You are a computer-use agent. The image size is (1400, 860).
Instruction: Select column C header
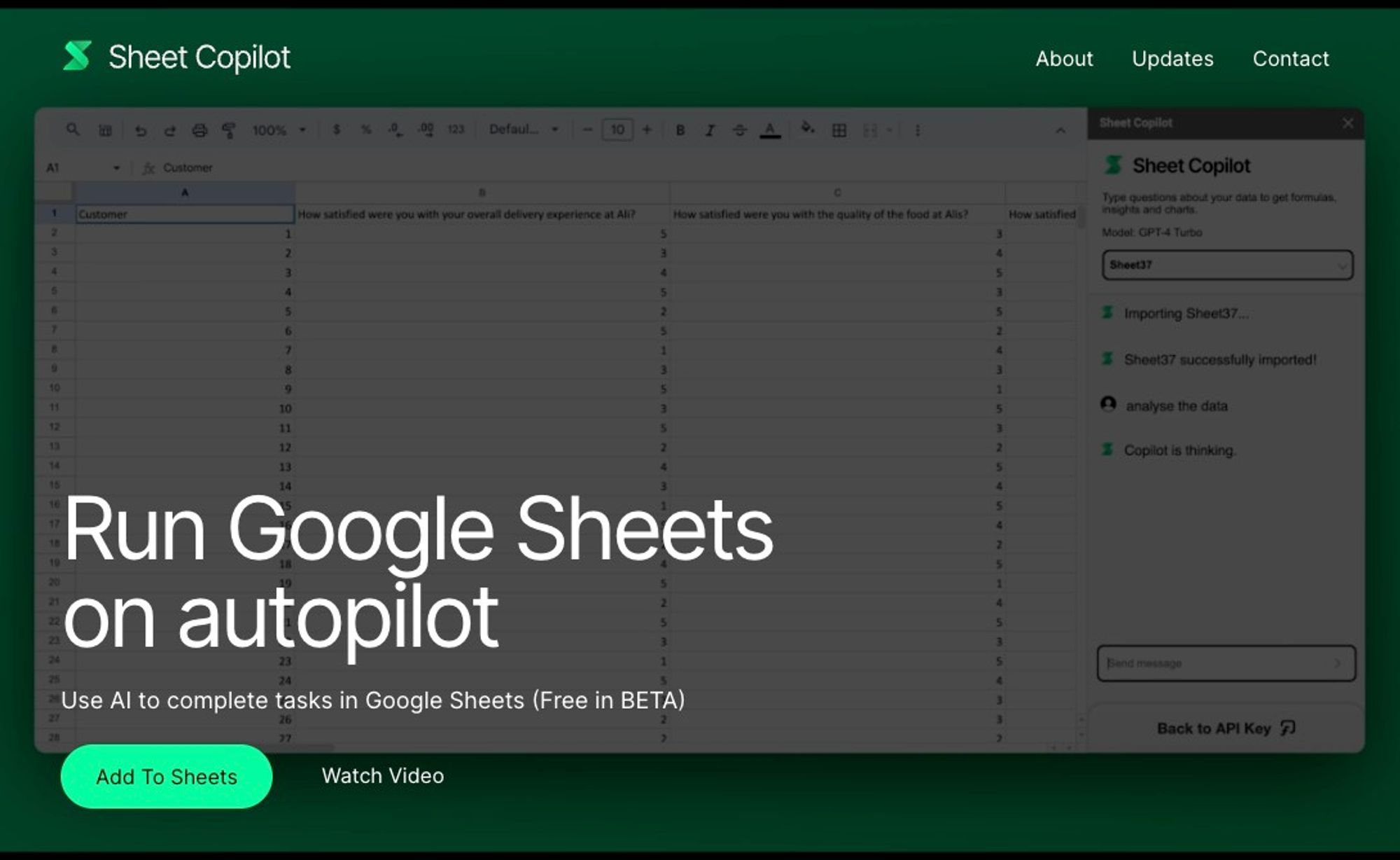837,192
